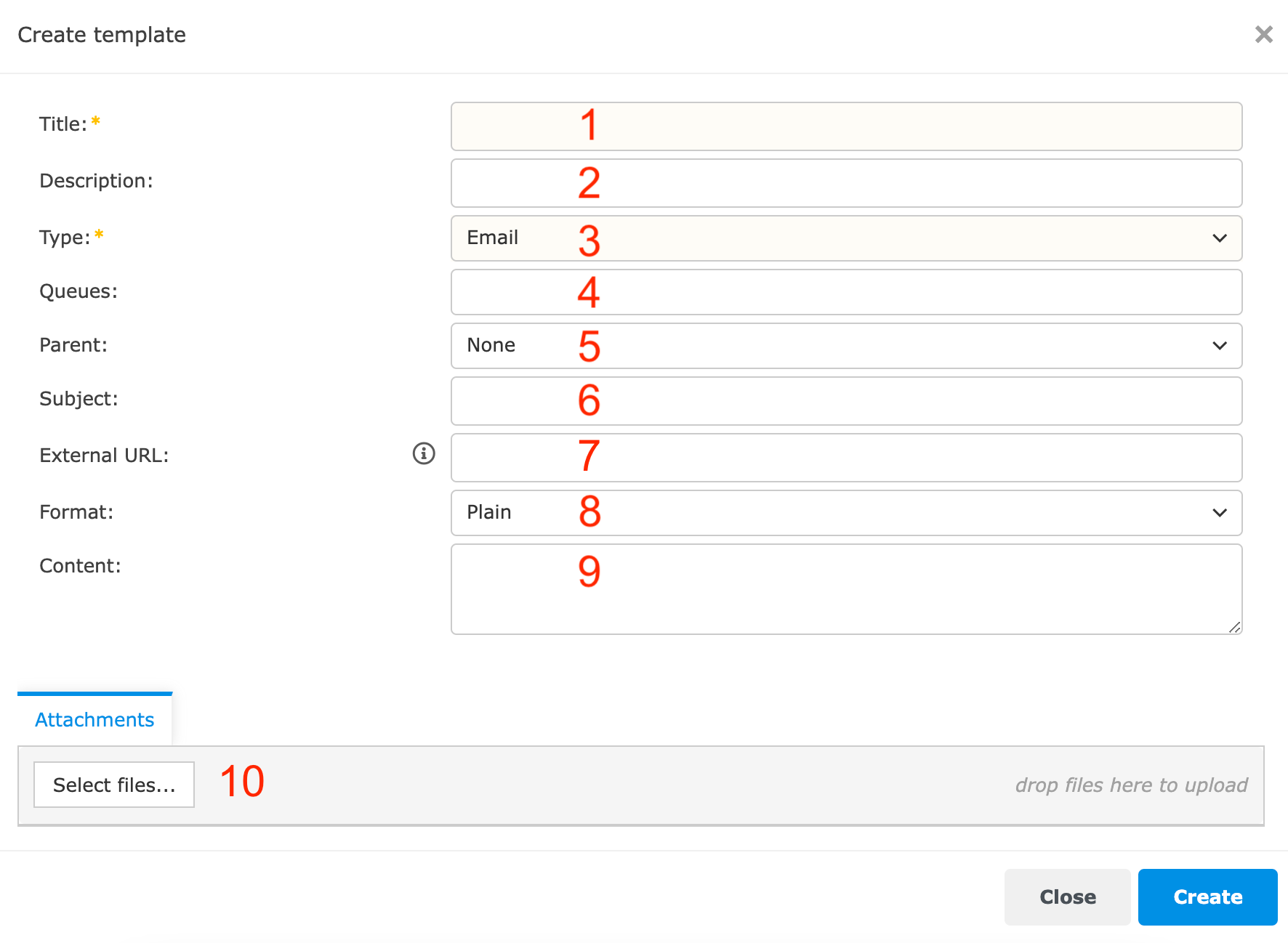Click the "Create template" dialog heading
Viewport: 1288px width, 943px height.
click(x=102, y=35)
